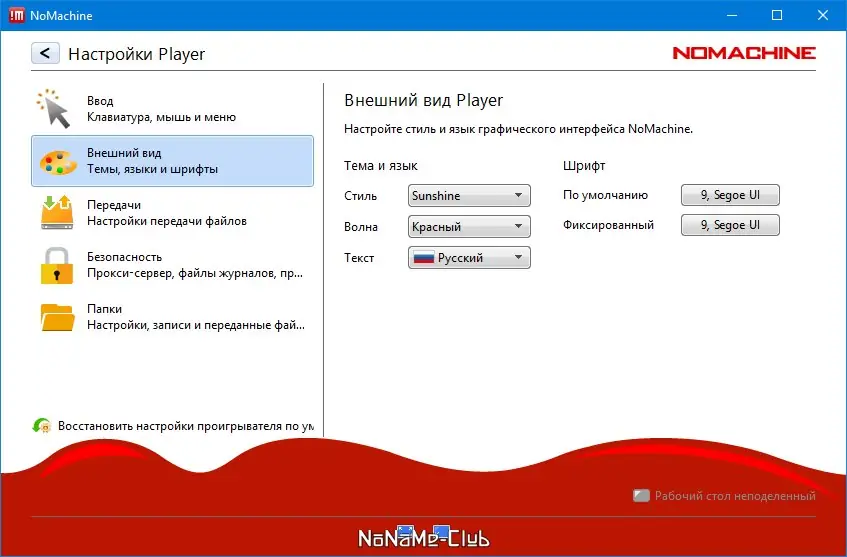This screenshot has height=557, width=847.
Task: Maximize the NoMachine window
Action: [x=777, y=15]
